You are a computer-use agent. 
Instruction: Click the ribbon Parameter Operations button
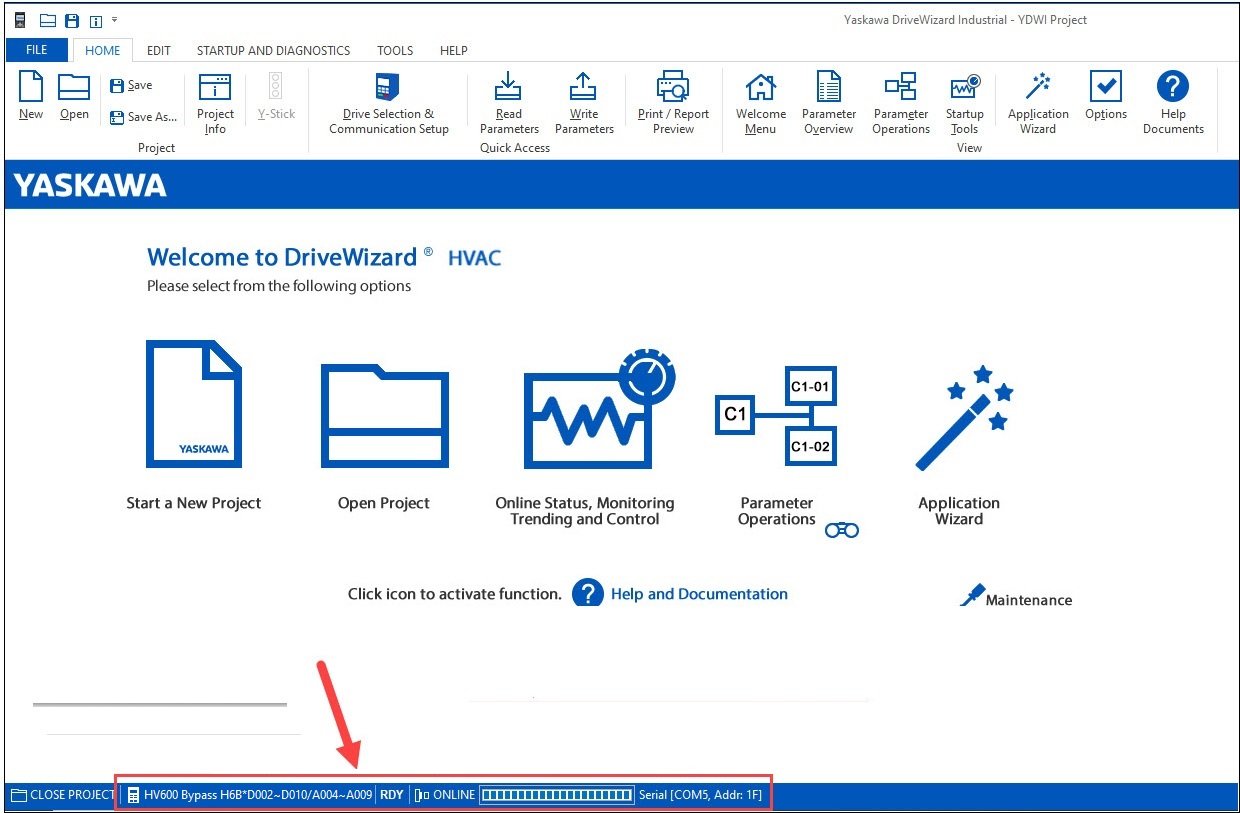tap(901, 103)
